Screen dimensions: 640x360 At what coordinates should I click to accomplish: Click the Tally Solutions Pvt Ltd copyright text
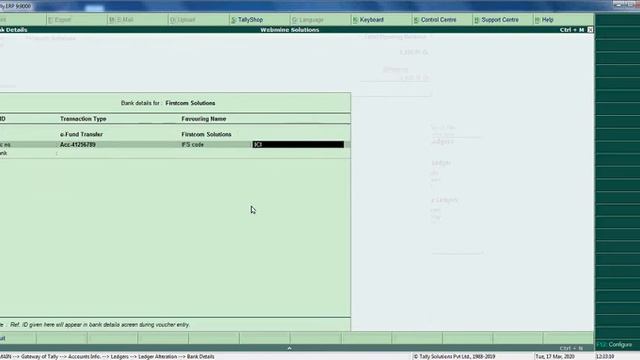454,356
